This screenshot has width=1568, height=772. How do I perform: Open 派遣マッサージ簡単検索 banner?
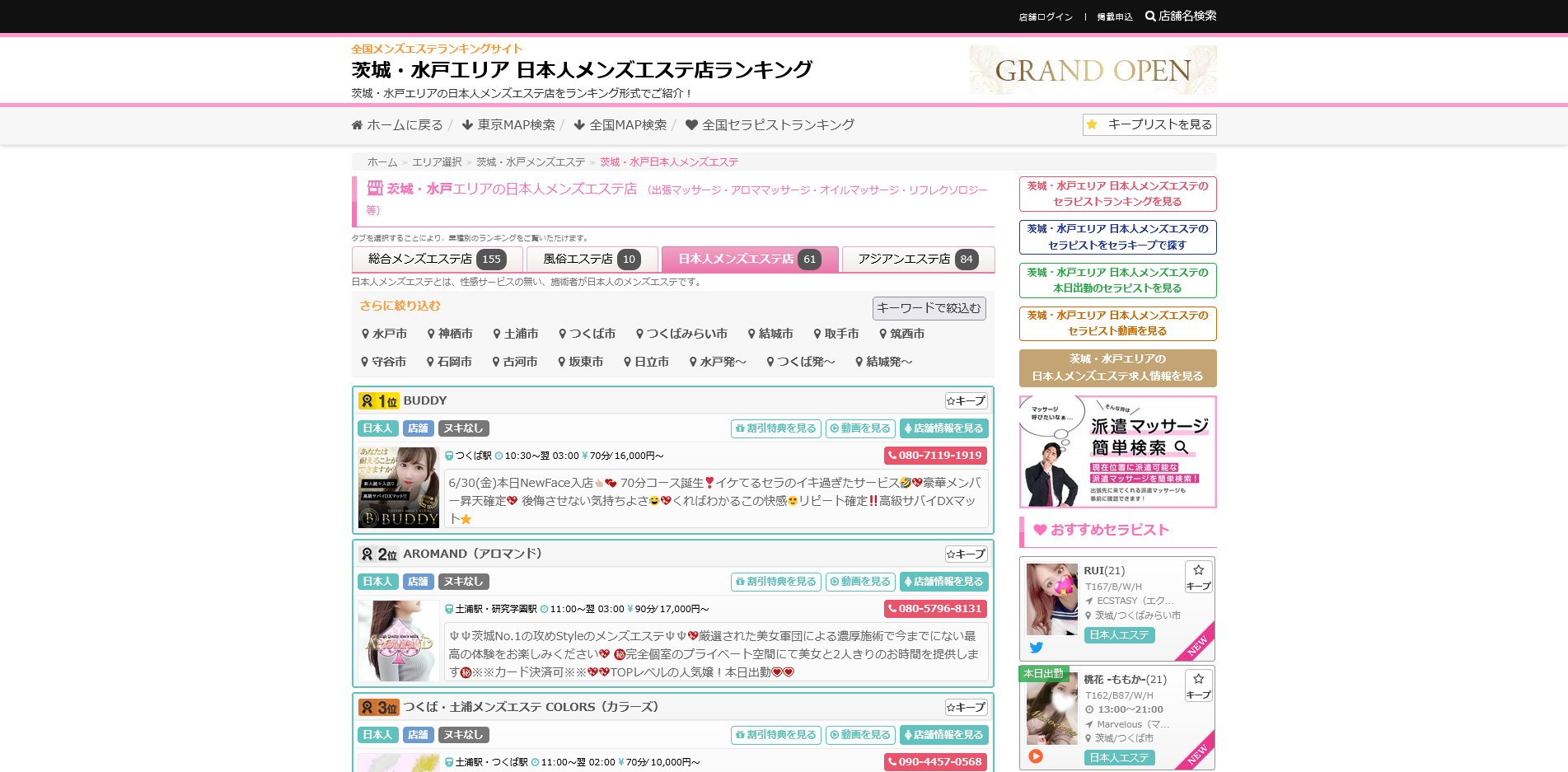pyautogui.click(x=1117, y=452)
